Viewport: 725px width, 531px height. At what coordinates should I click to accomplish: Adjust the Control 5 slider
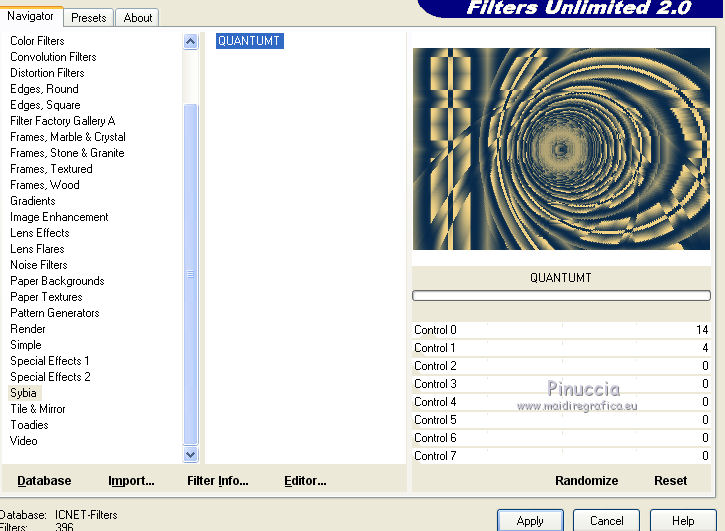pos(561,420)
